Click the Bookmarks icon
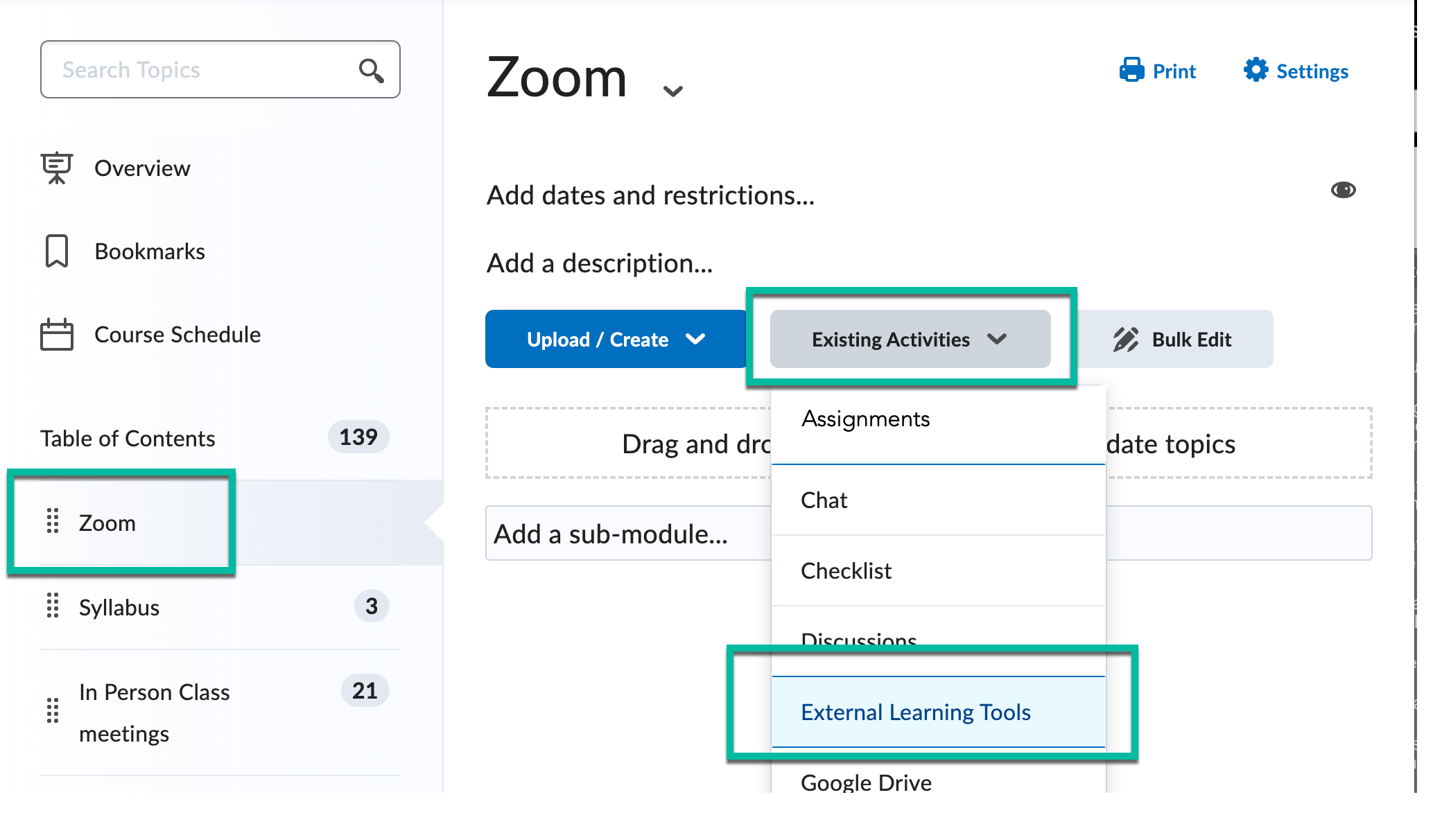Screen dimensions: 1442x840 pos(57,251)
